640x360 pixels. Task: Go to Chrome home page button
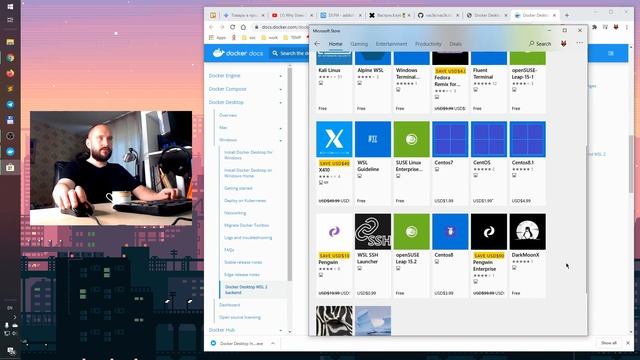(243, 27)
